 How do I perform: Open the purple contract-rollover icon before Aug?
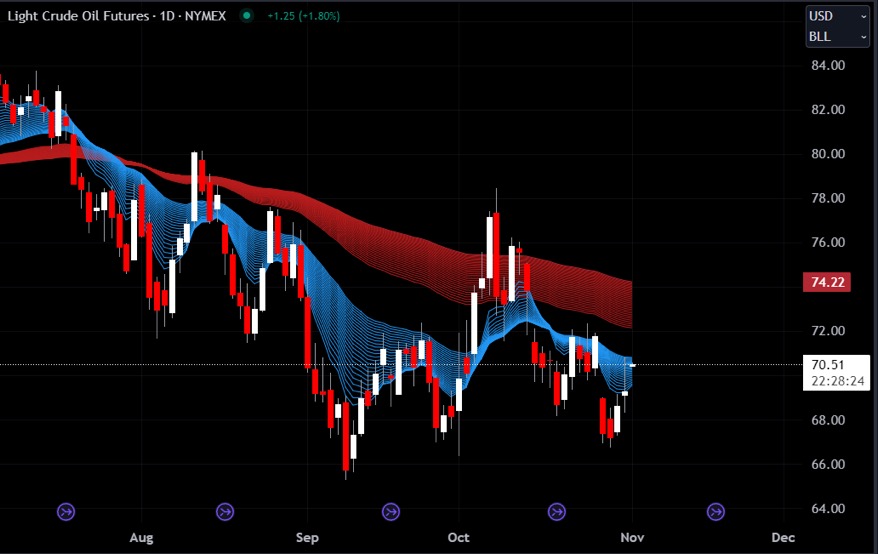click(66, 511)
